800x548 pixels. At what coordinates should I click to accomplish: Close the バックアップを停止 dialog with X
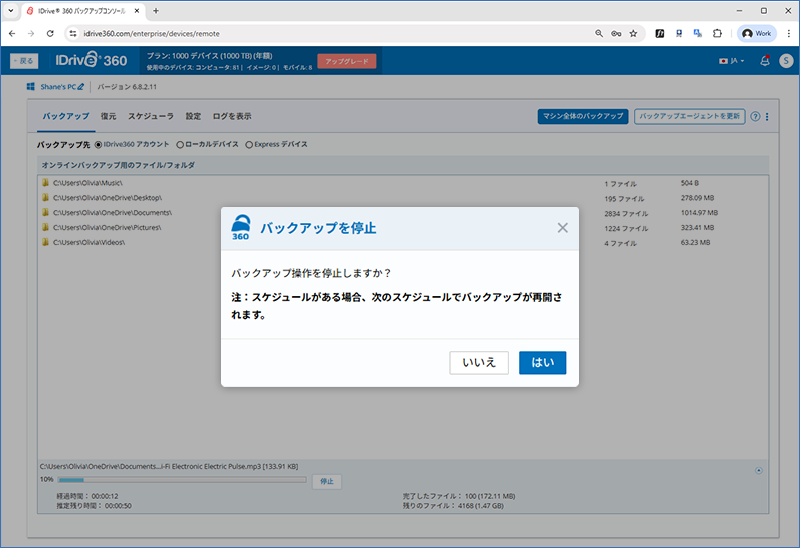point(562,228)
